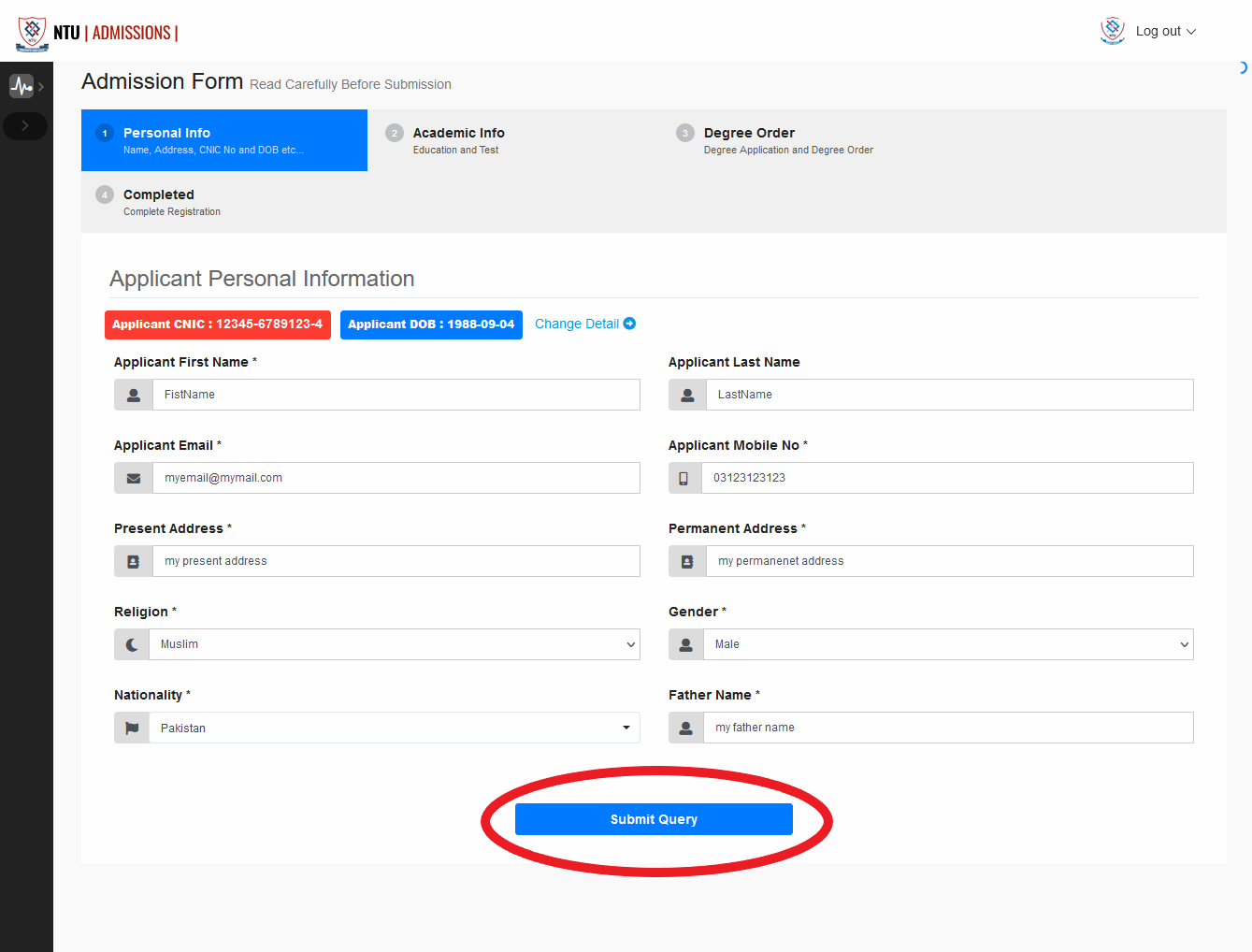Expand the sidebar using the dark chevron button
The height and width of the screenshot is (952, 1252).
(x=25, y=125)
